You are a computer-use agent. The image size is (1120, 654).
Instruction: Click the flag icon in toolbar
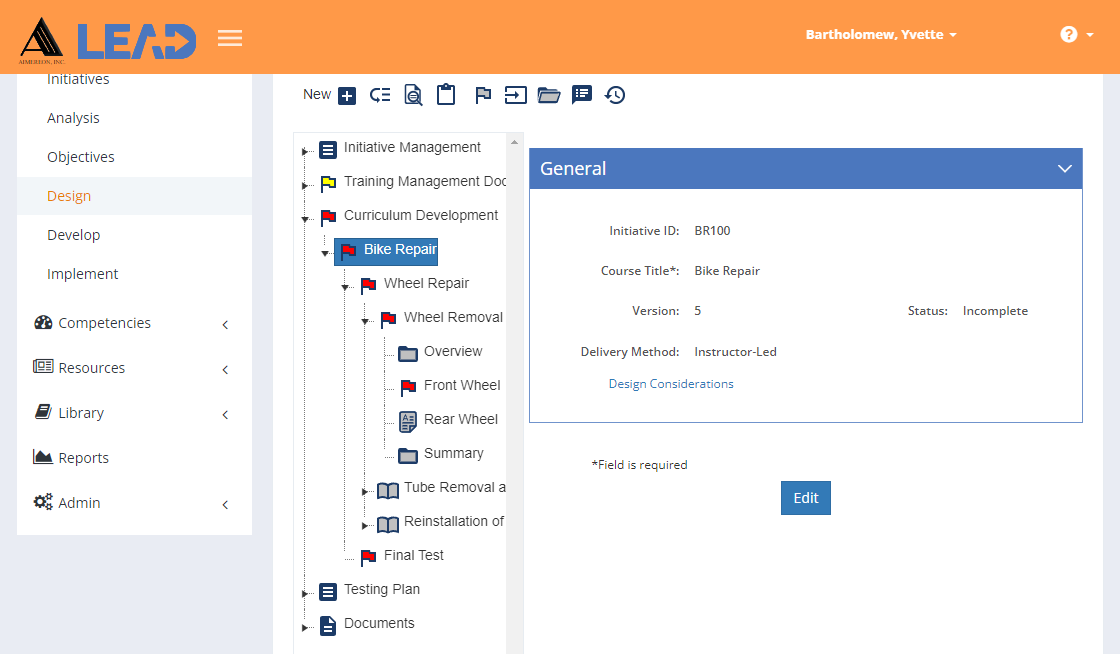(x=483, y=94)
